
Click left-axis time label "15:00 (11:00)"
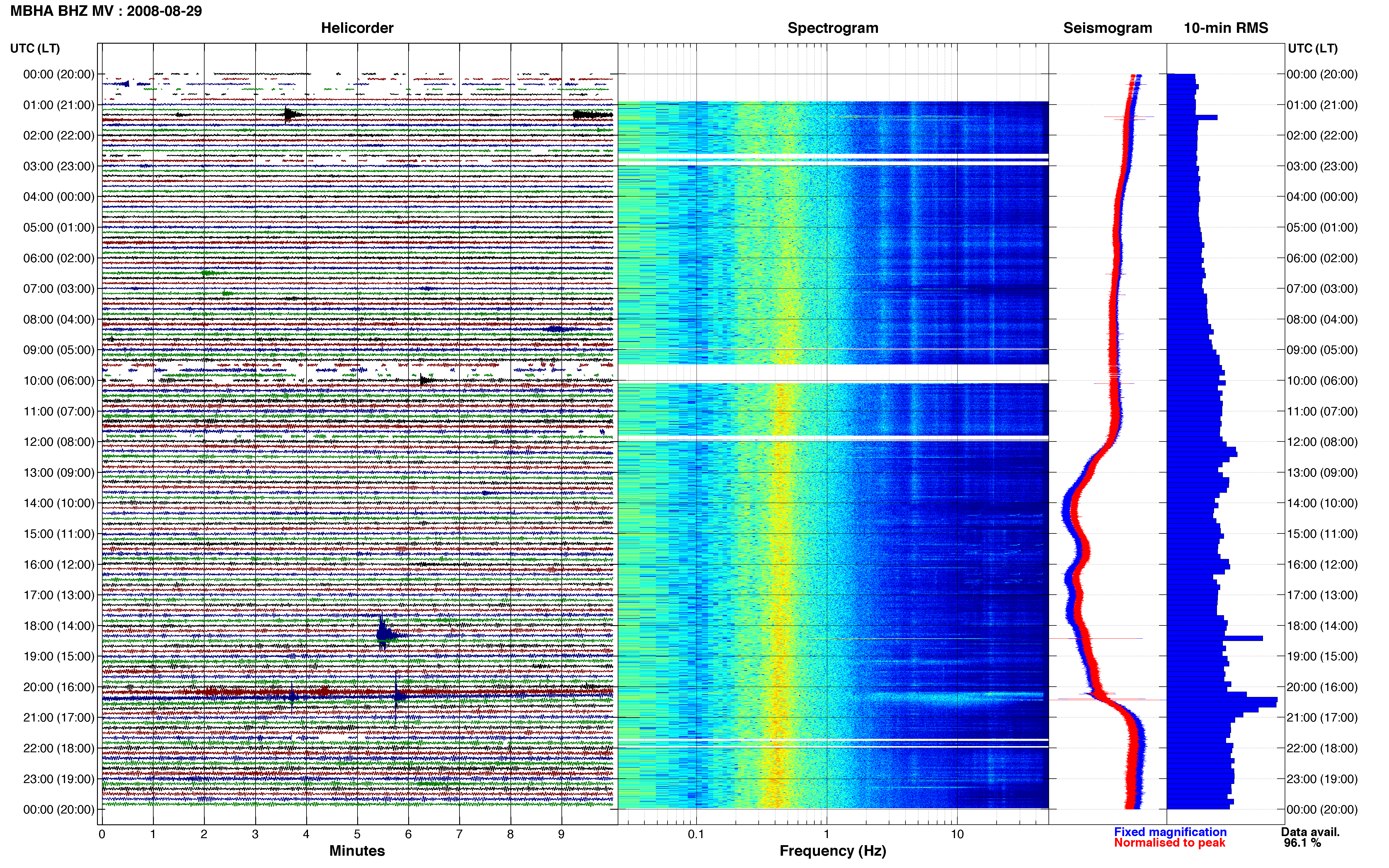[x=59, y=534]
